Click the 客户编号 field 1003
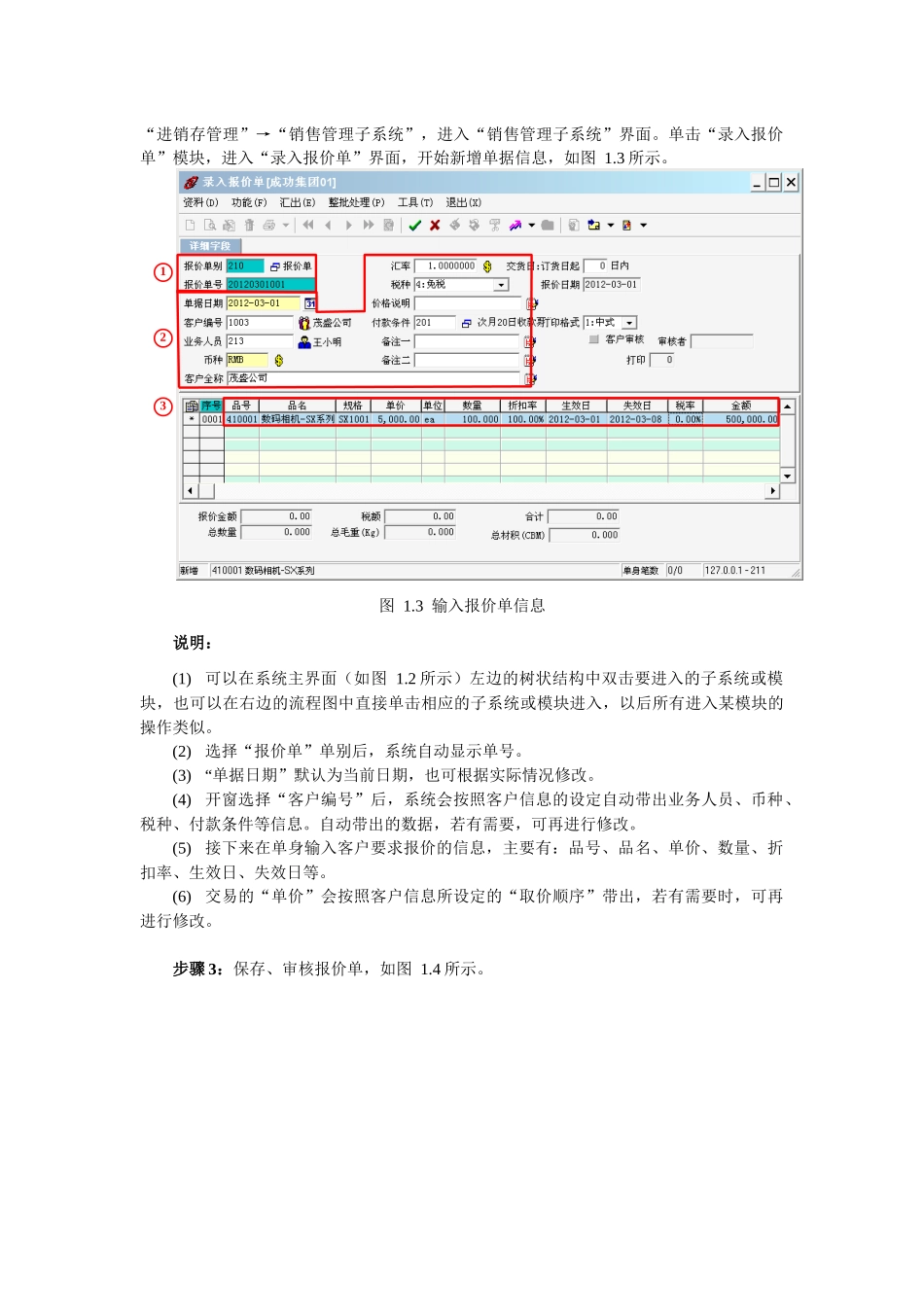The height and width of the screenshot is (1307, 924). [x=260, y=322]
